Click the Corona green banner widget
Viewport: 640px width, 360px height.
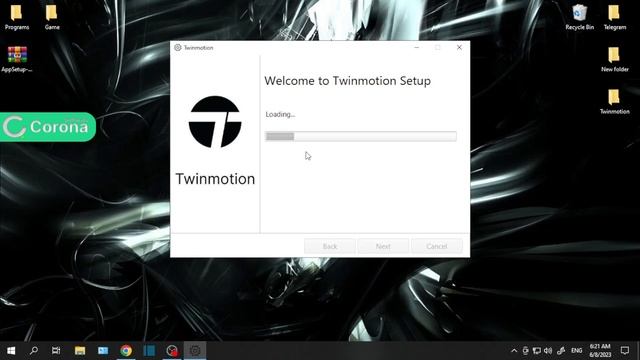point(48,127)
